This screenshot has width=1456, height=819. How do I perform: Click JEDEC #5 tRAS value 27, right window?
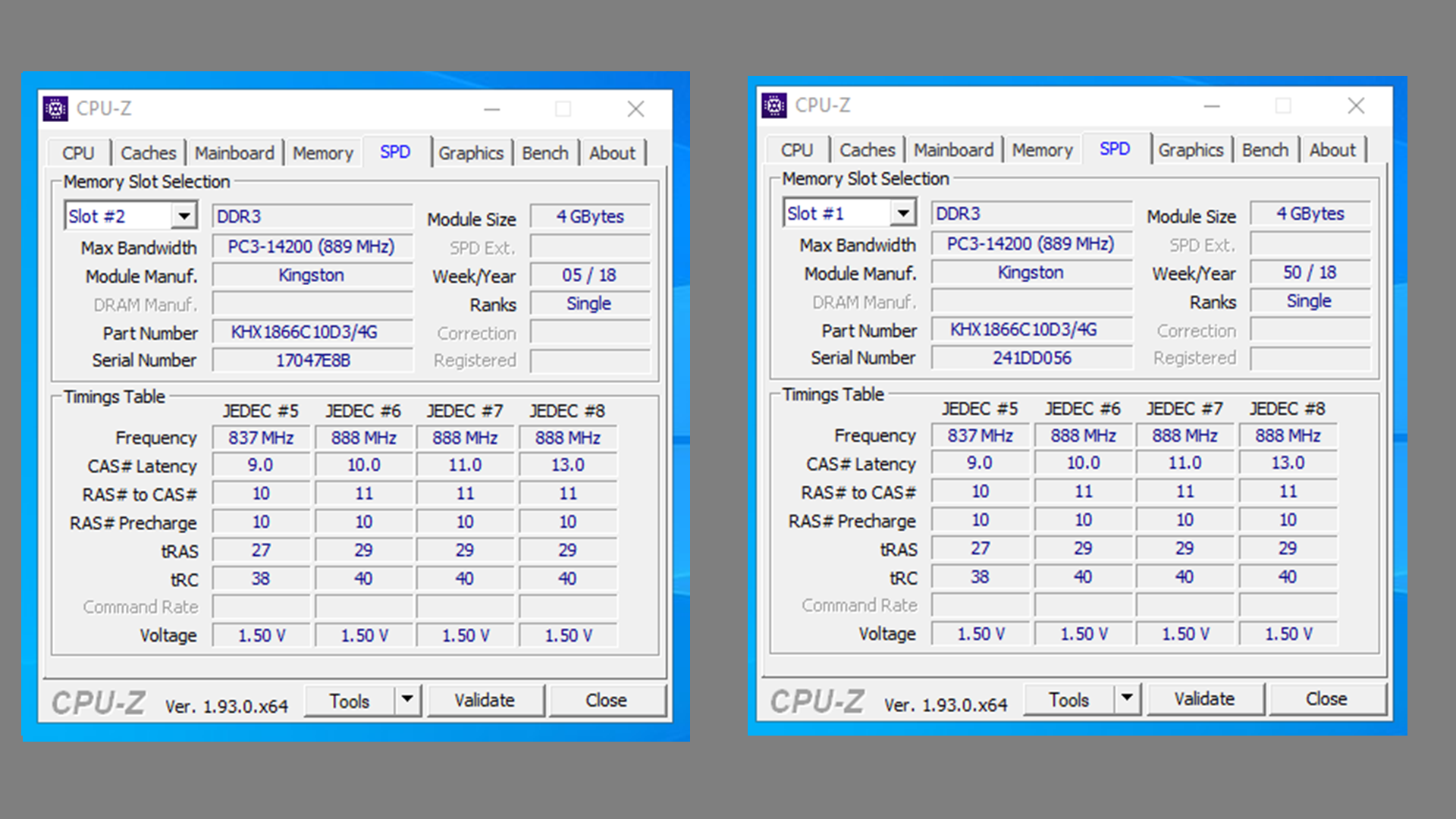click(980, 548)
